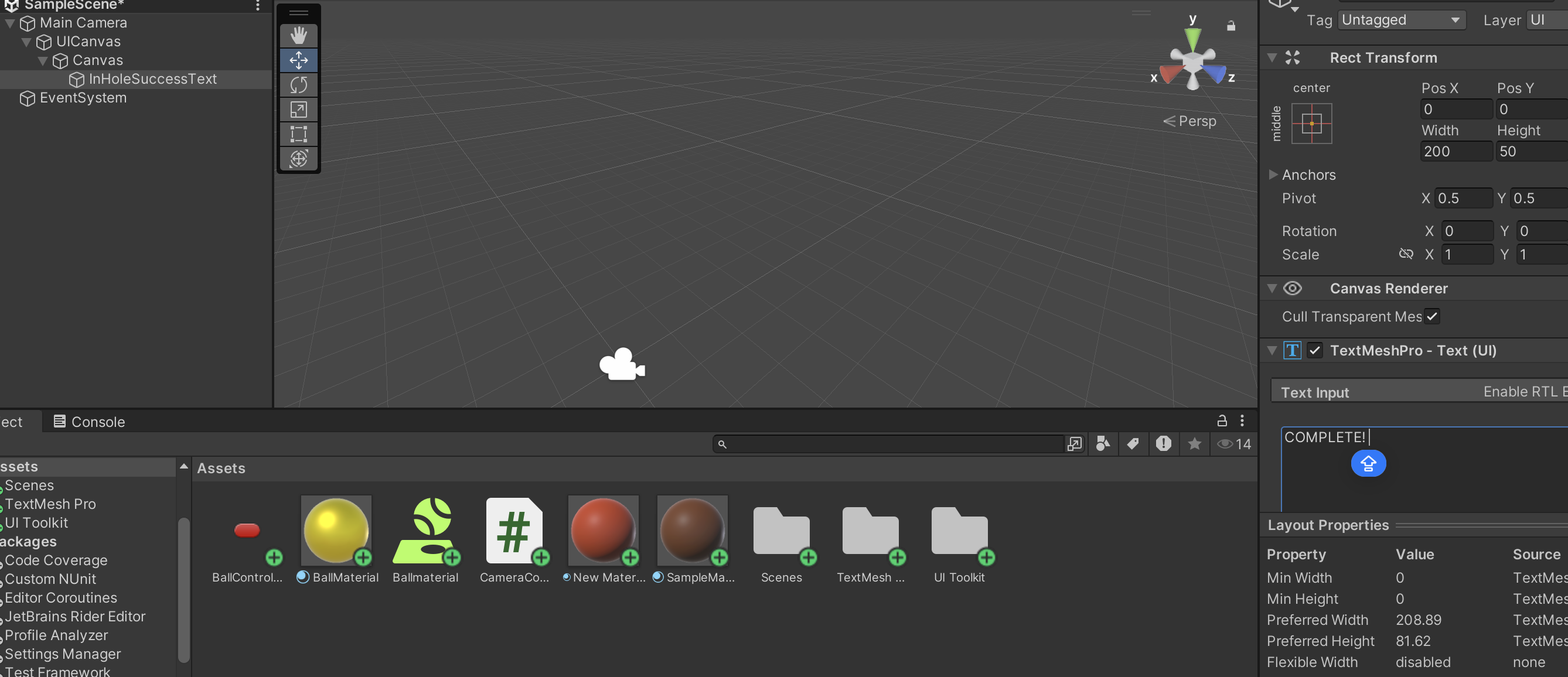Open TextMesh Pro folder in Project tree
The image size is (1568, 677).
point(50,504)
